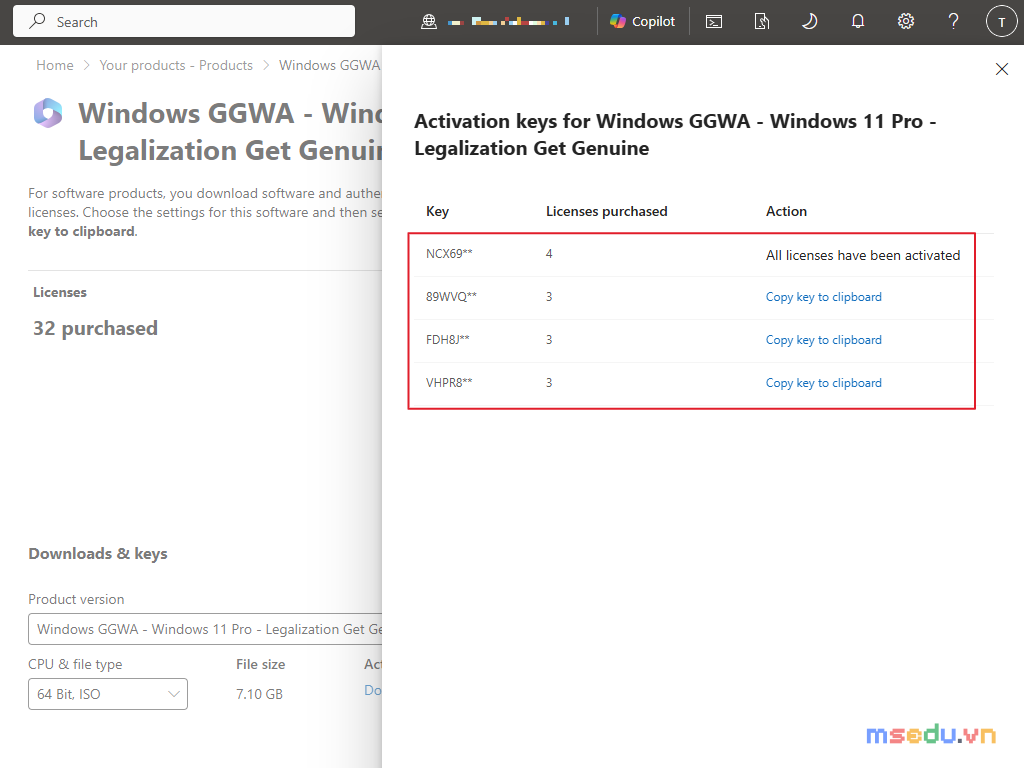Open the Product version dropdown
Viewport: 1024px width, 768px height.
[x=205, y=629]
